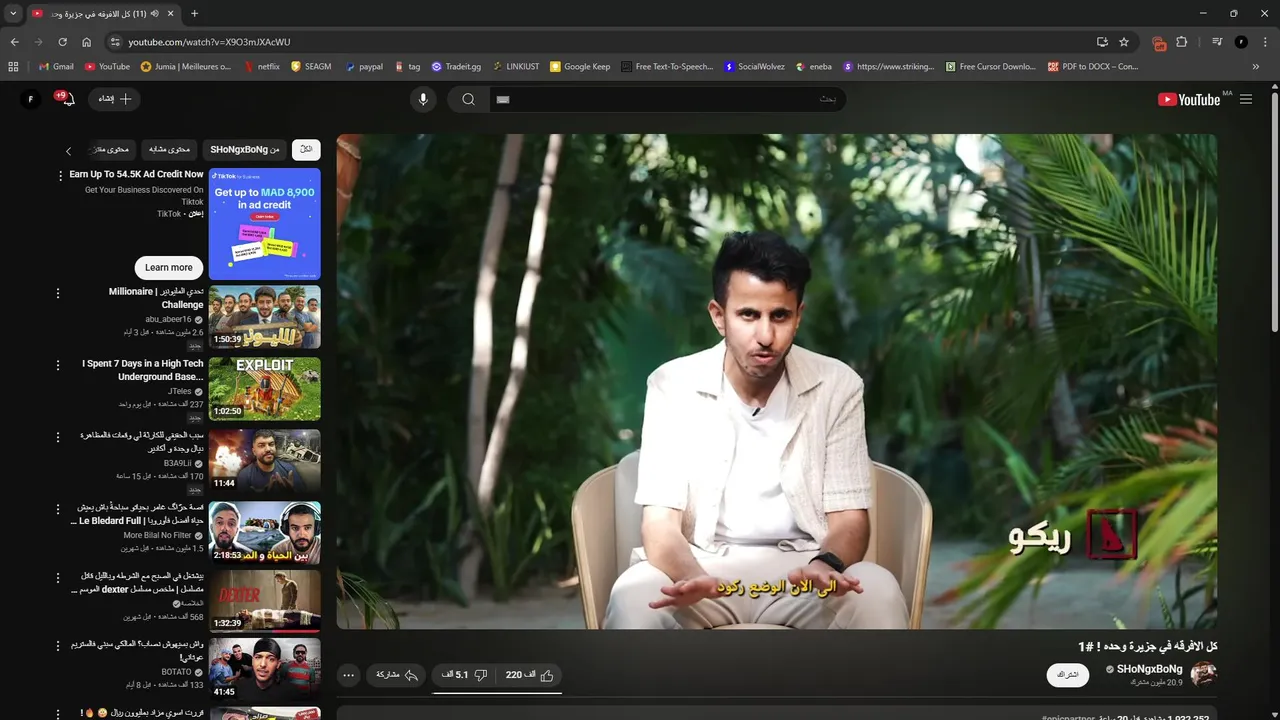The width and height of the screenshot is (1280, 720).
Task: Install/cast icon in address bar
Action: point(1102,42)
